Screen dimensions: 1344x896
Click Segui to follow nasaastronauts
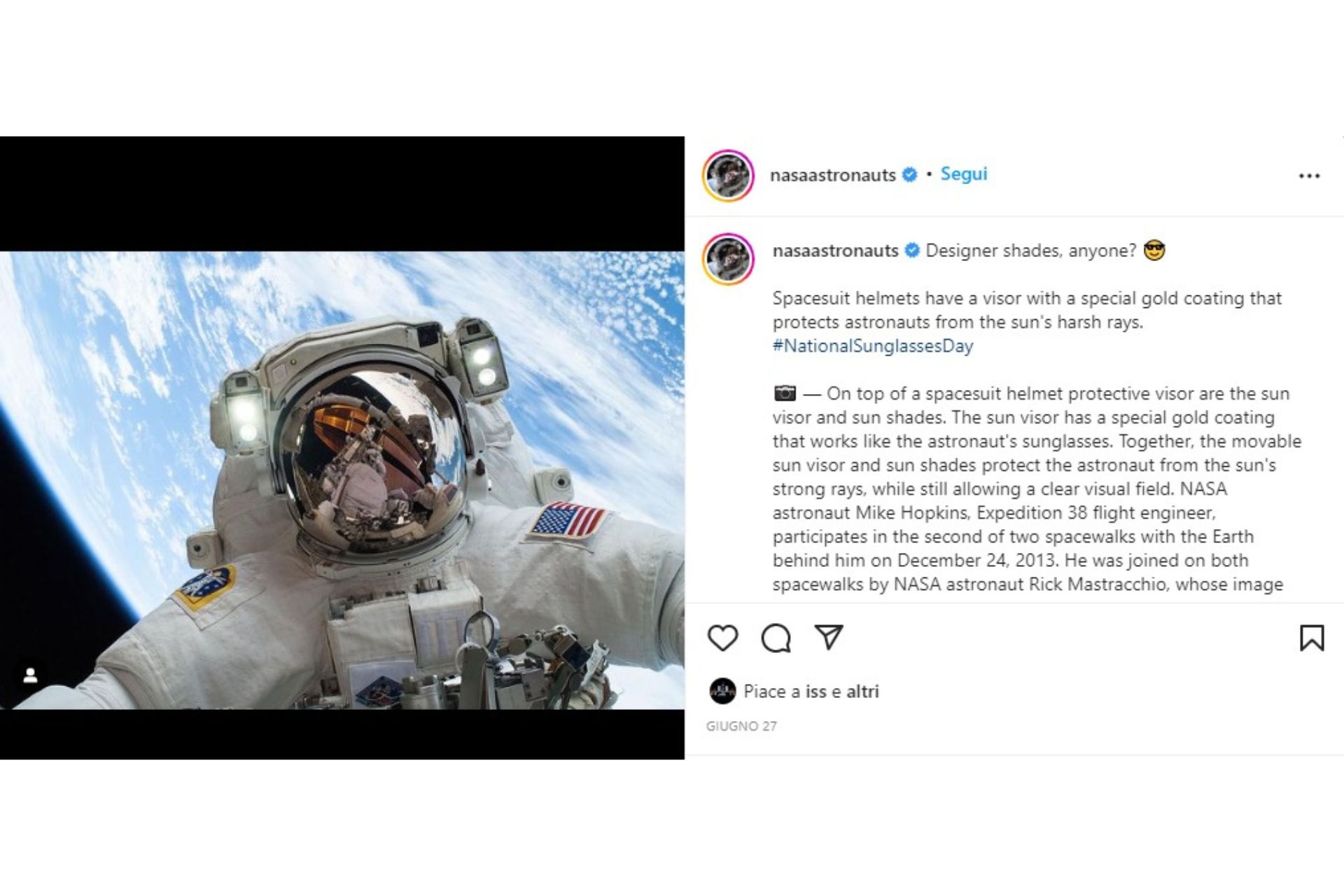click(x=963, y=174)
